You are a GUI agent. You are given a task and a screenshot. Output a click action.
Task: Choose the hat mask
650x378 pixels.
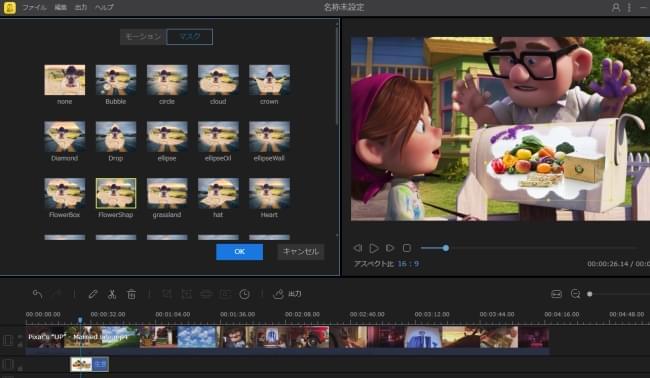(218, 193)
